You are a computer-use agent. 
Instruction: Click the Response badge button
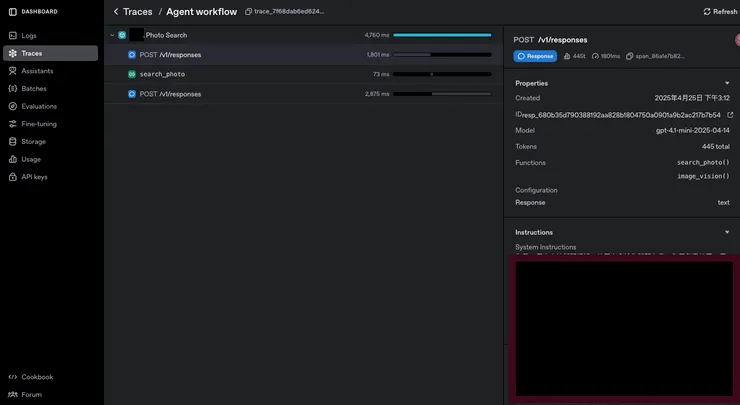[x=535, y=56]
